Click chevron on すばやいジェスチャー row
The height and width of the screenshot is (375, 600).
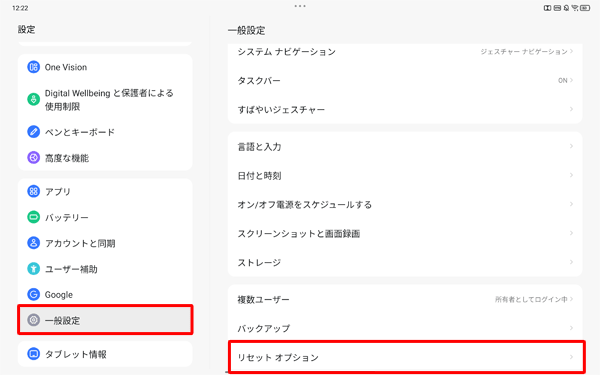(x=571, y=109)
